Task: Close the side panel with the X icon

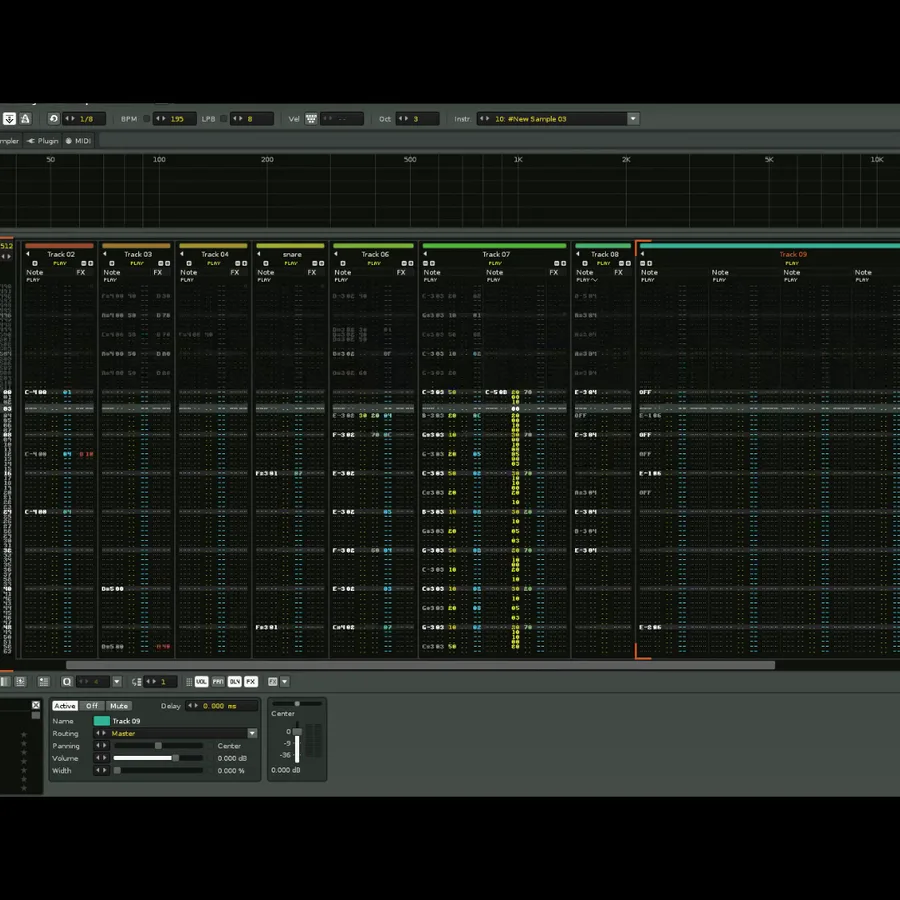Action: tap(36, 705)
